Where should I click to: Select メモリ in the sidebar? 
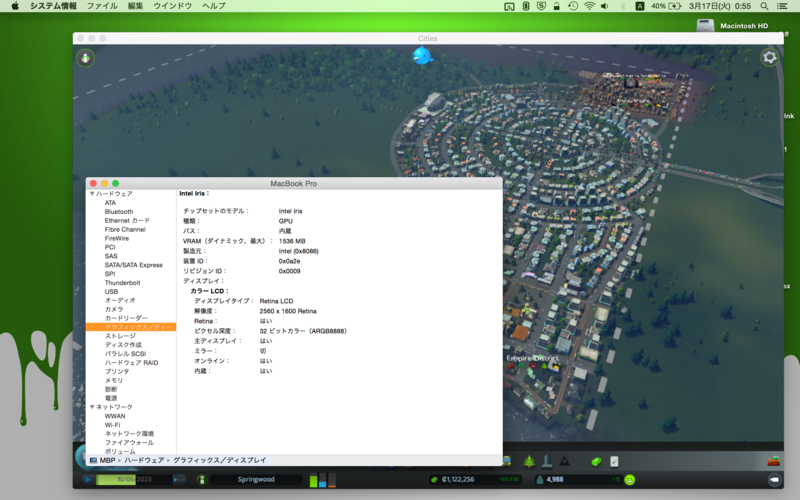tap(114, 380)
